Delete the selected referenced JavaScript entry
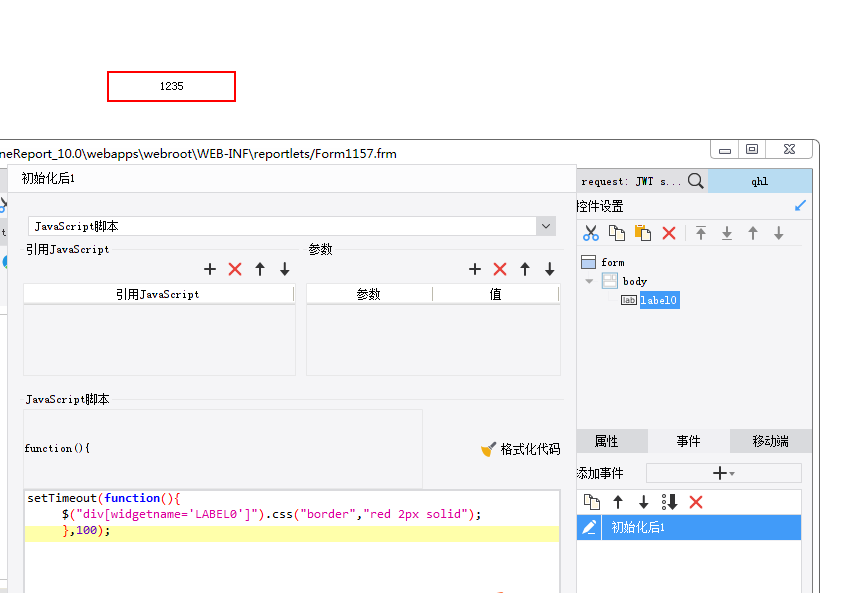 click(235, 269)
